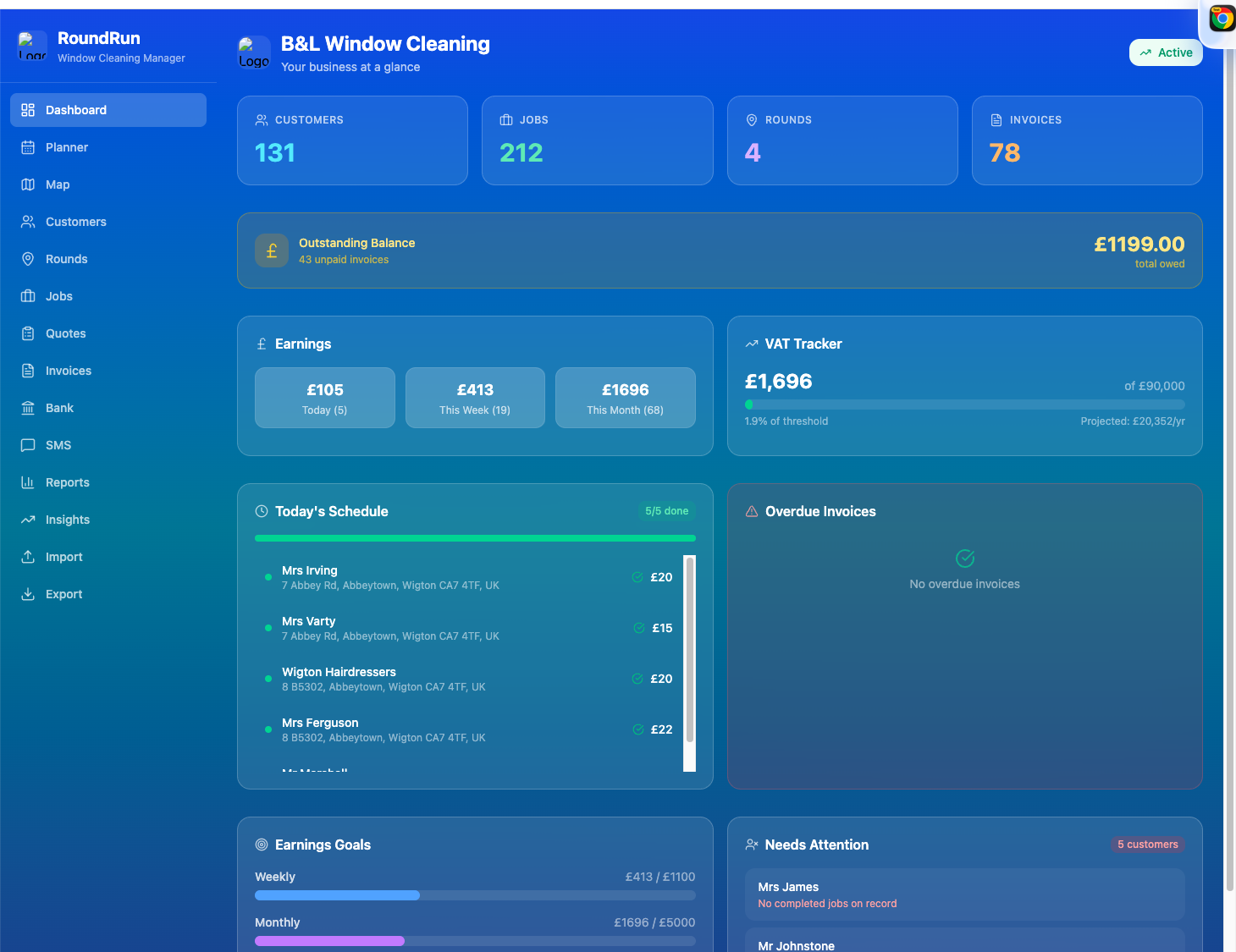The height and width of the screenshot is (952, 1236).
Task: Click the Customers people icon in sidebar
Action: tap(28, 222)
